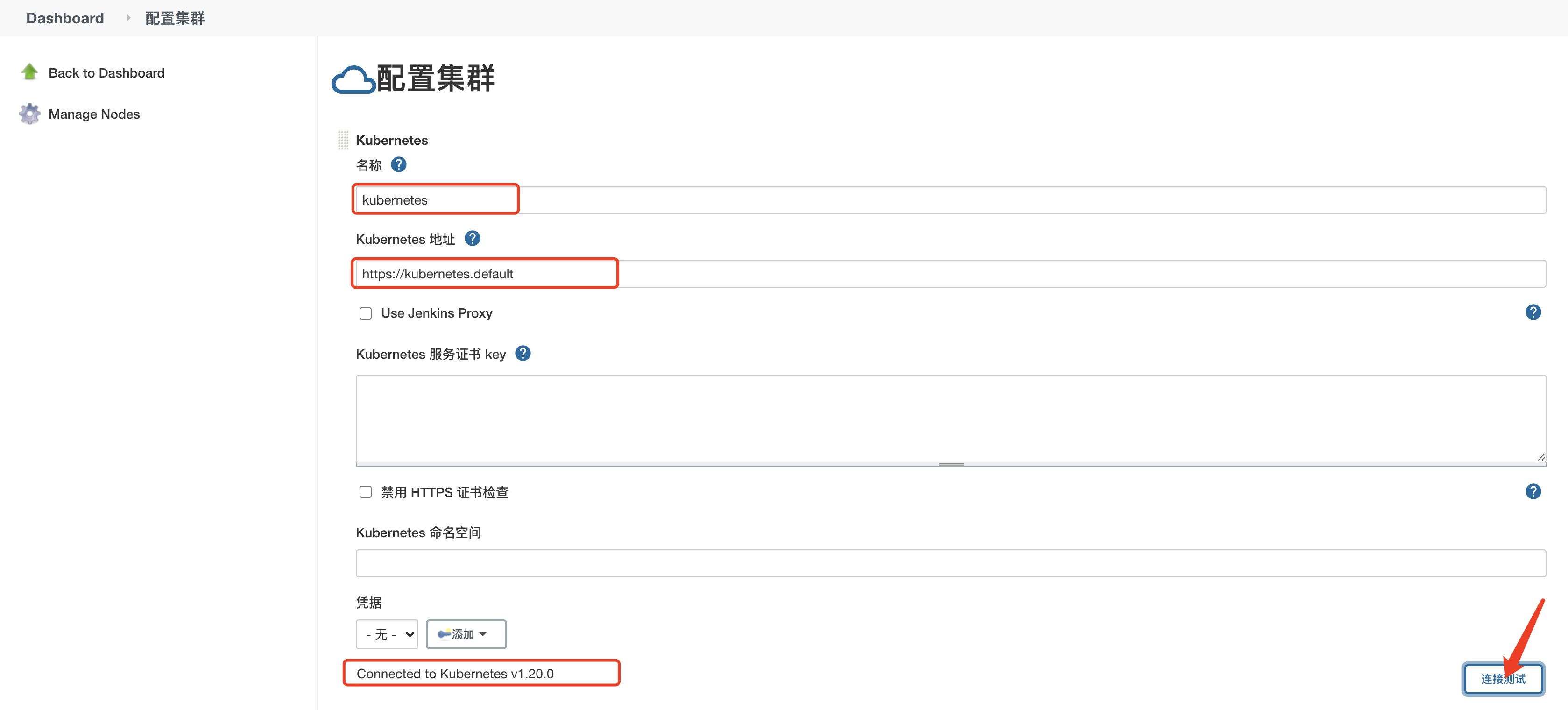Expand the 添加 credentials menu button
Screen dimensions: 1568x710
coord(466,634)
